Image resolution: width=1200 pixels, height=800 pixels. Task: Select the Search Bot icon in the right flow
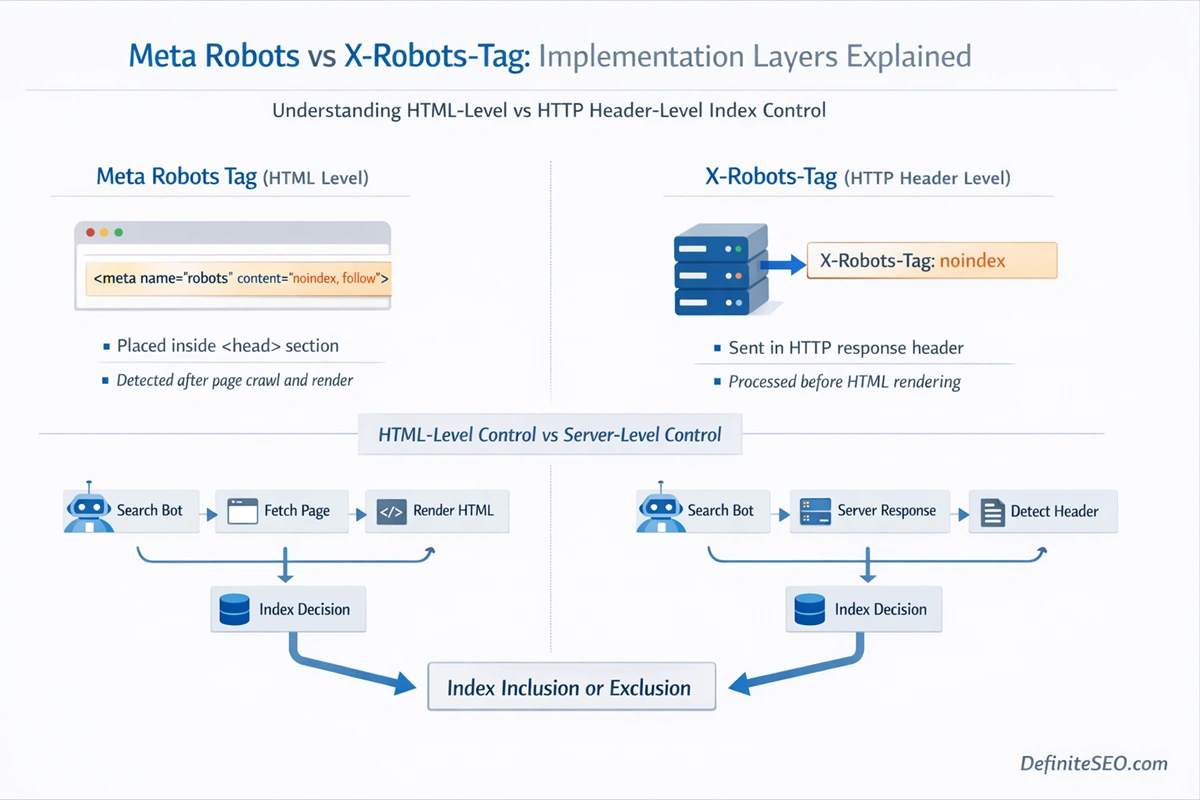coord(662,511)
